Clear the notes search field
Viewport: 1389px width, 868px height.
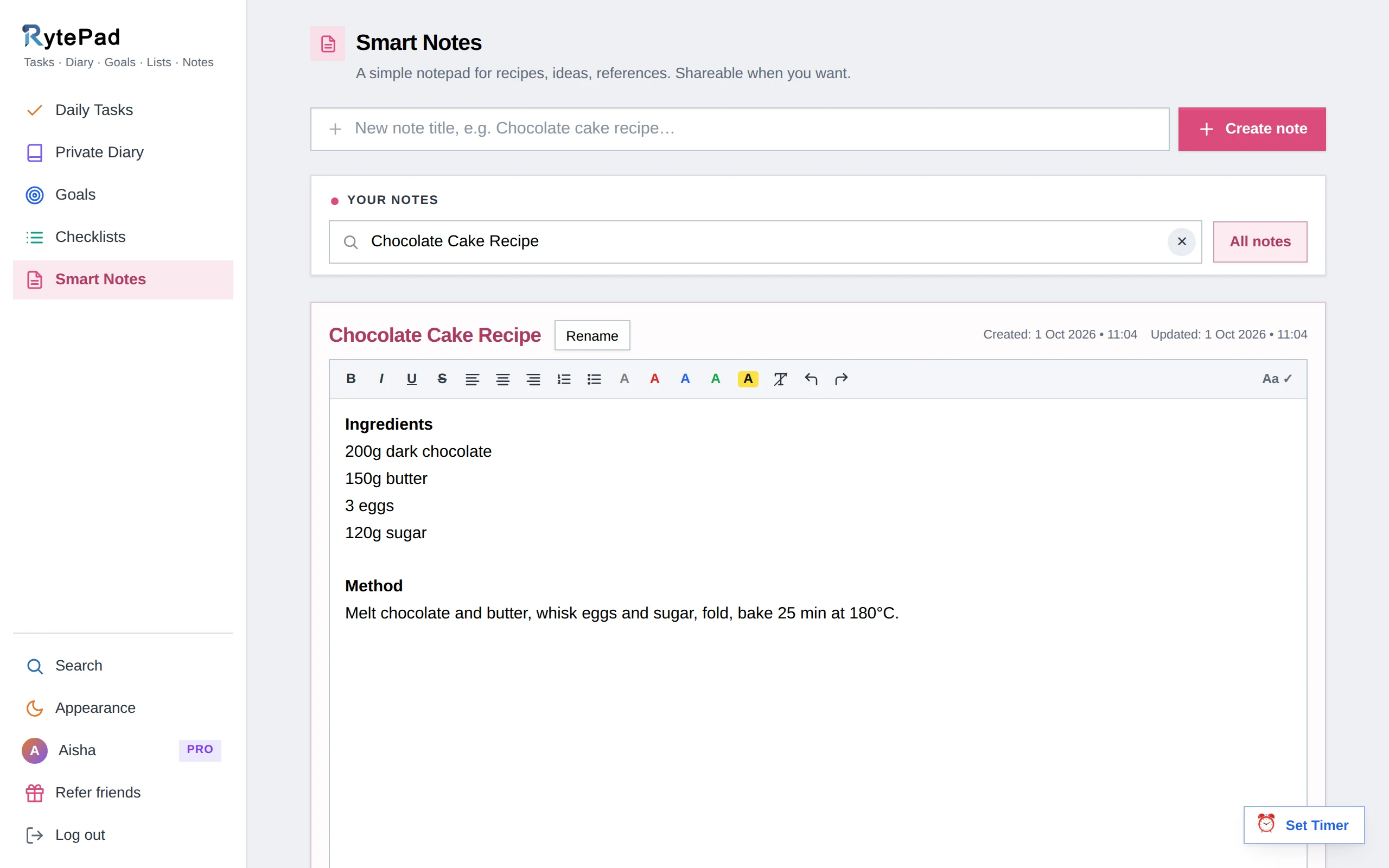1182,242
